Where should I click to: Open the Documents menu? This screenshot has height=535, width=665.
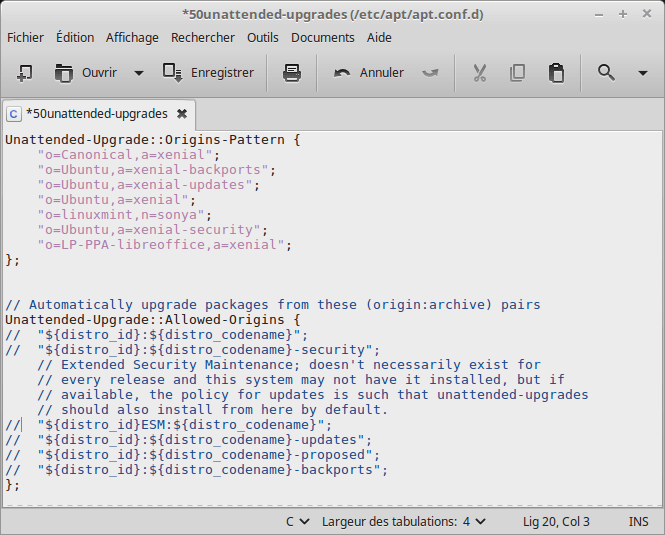tap(323, 37)
